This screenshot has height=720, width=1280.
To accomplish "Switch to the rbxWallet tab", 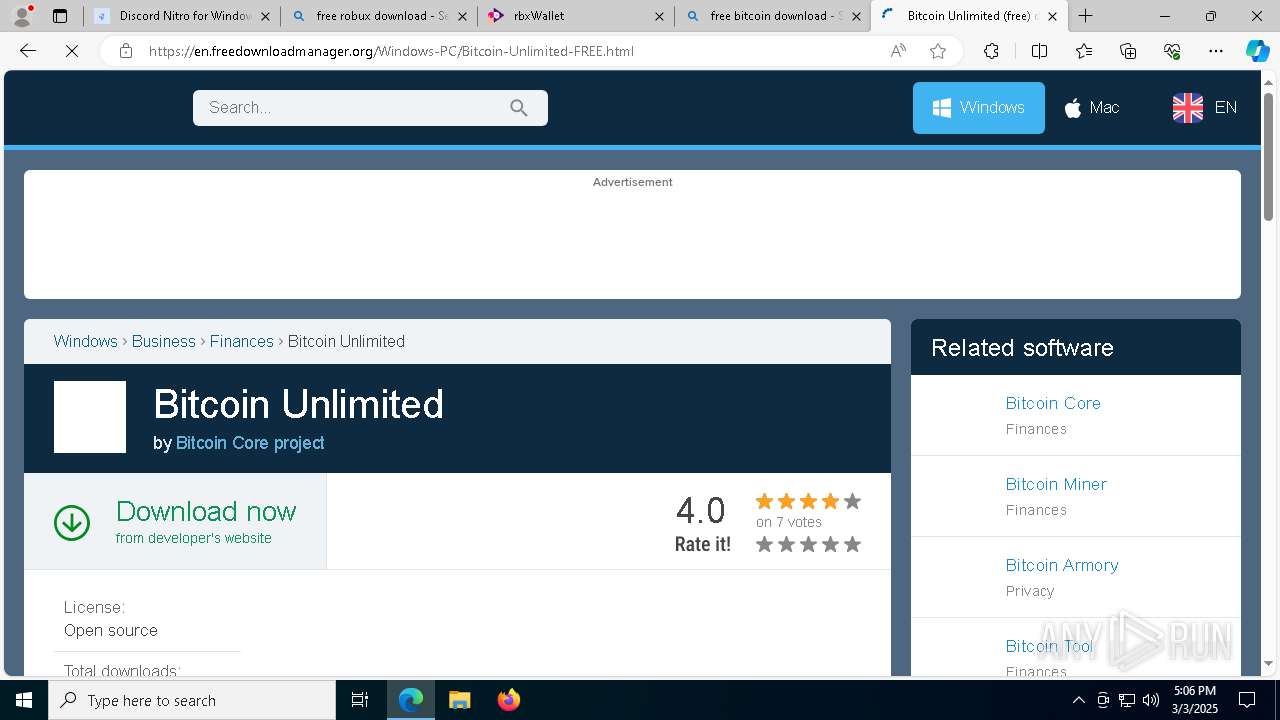I will pyautogui.click(x=575, y=16).
